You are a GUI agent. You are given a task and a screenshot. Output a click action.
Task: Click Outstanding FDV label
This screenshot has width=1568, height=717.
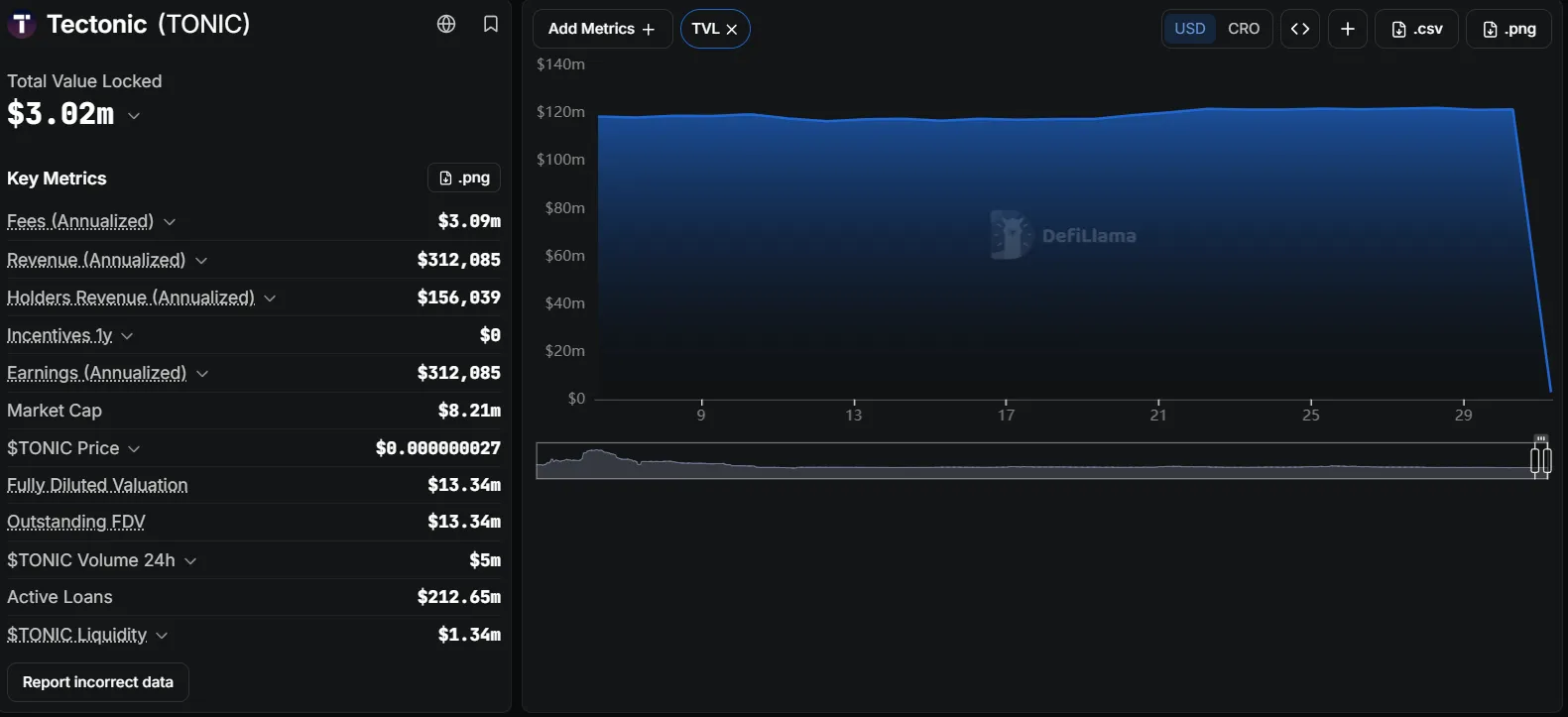(76, 522)
